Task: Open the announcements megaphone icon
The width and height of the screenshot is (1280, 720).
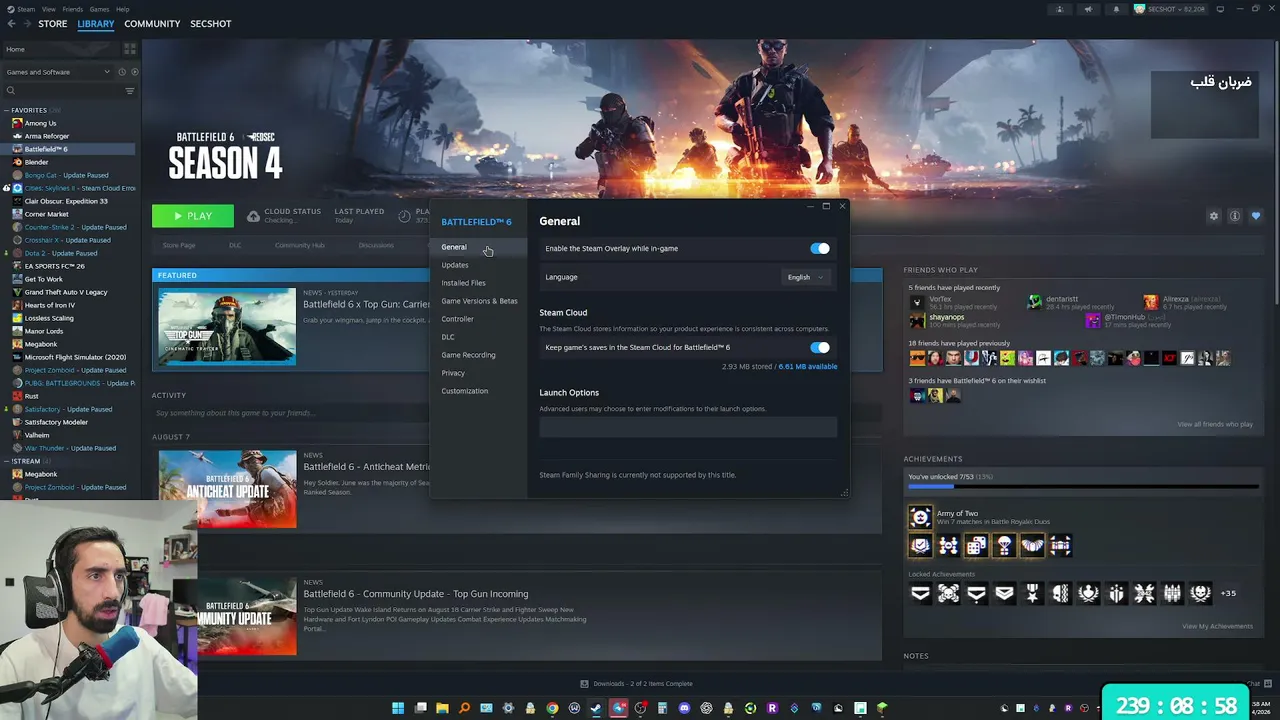Action: (x=1088, y=10)
